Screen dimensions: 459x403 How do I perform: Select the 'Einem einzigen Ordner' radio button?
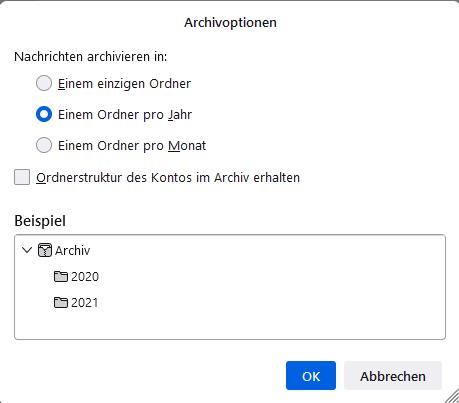[x=44, y=83]
